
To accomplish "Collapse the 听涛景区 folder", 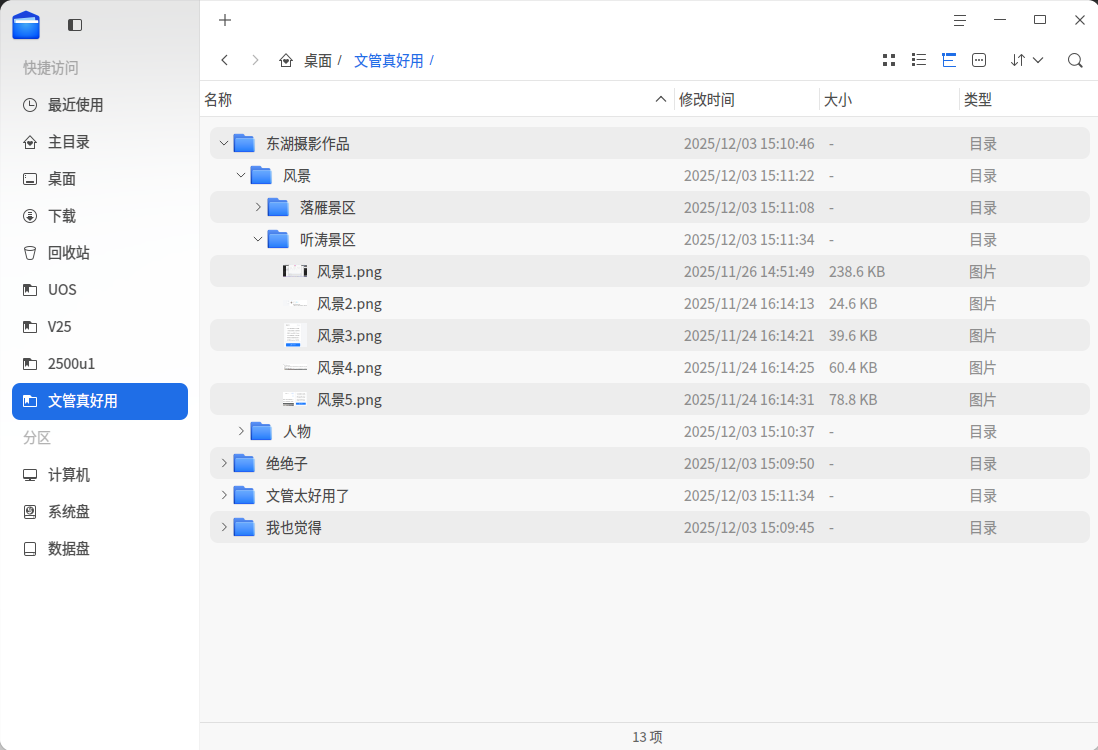I will [x=258, y=239].
